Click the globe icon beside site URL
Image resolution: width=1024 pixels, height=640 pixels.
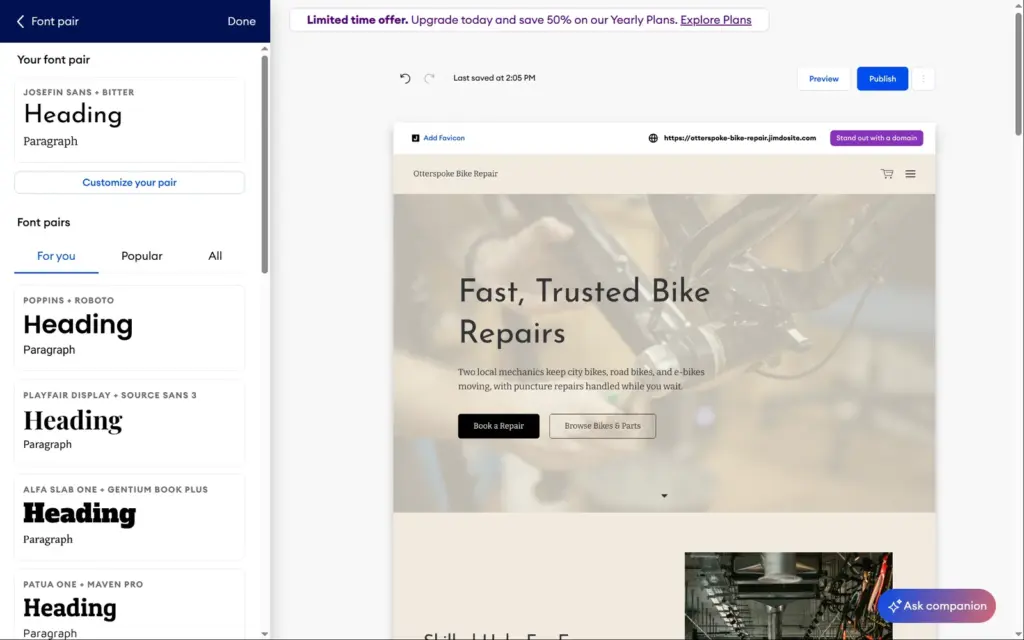tap(653, 138)
